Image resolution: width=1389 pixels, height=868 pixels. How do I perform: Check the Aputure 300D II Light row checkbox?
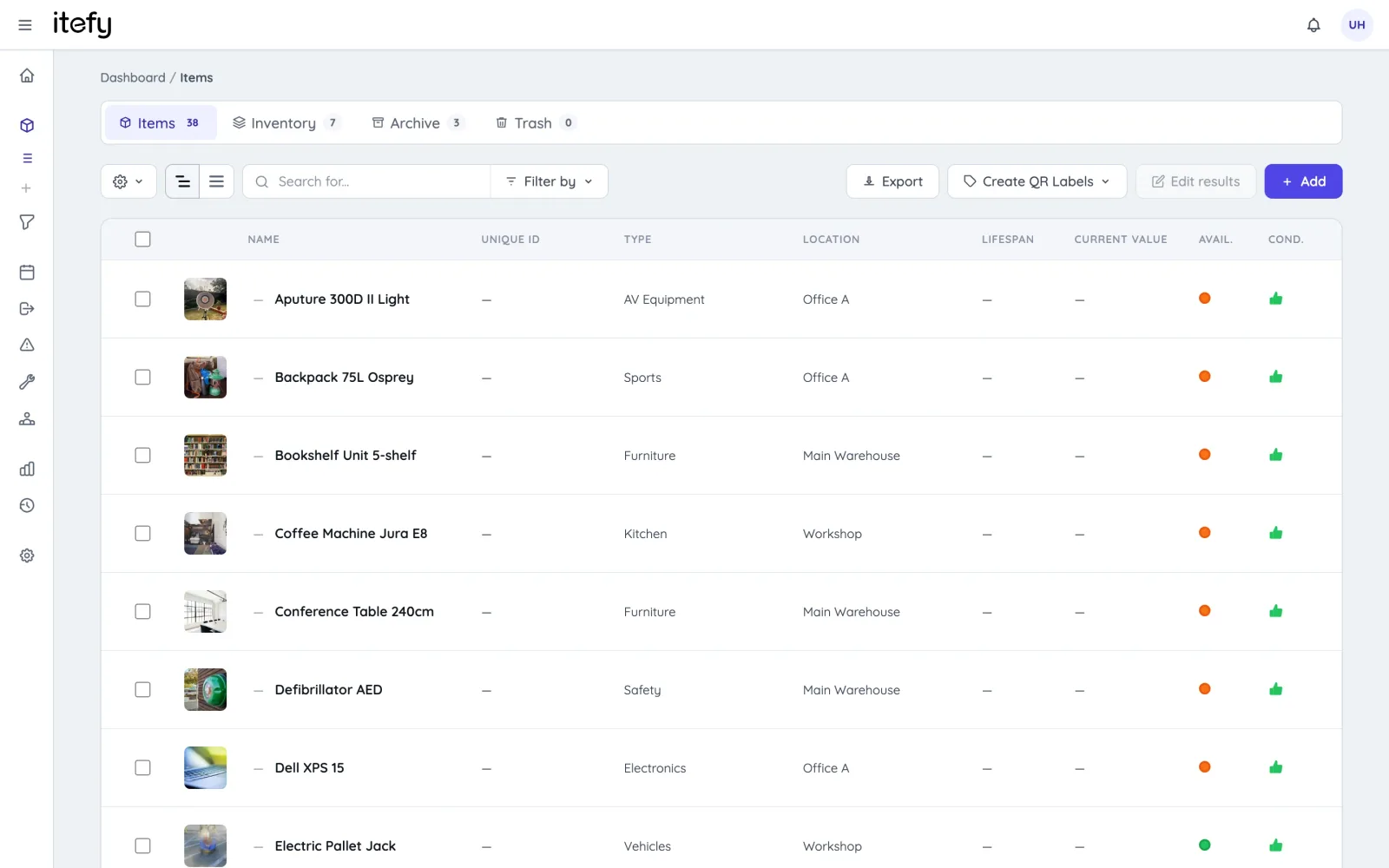(x=143, y=299)
